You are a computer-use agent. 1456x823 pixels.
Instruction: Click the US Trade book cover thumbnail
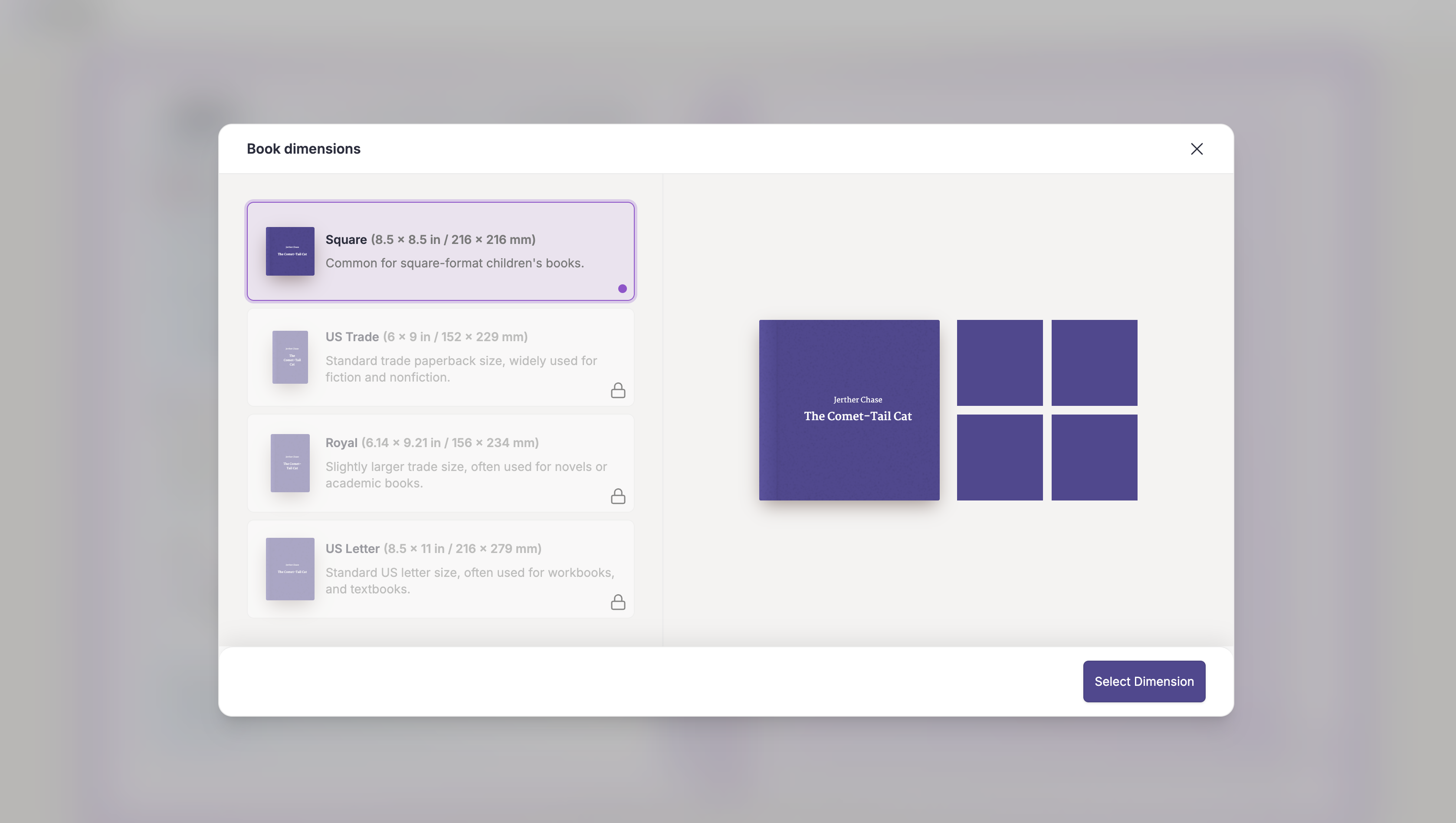[290, 357]
